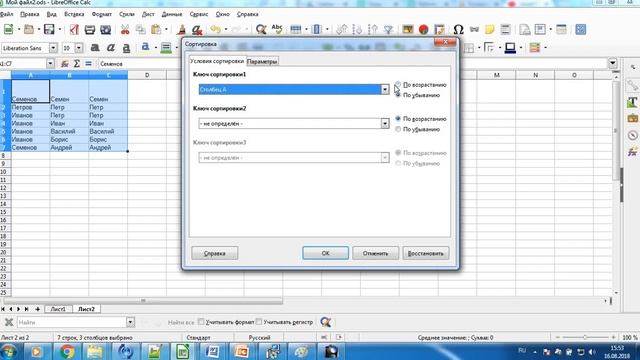Click the Save document icon
Screen dimensions: 640x360
49,29
